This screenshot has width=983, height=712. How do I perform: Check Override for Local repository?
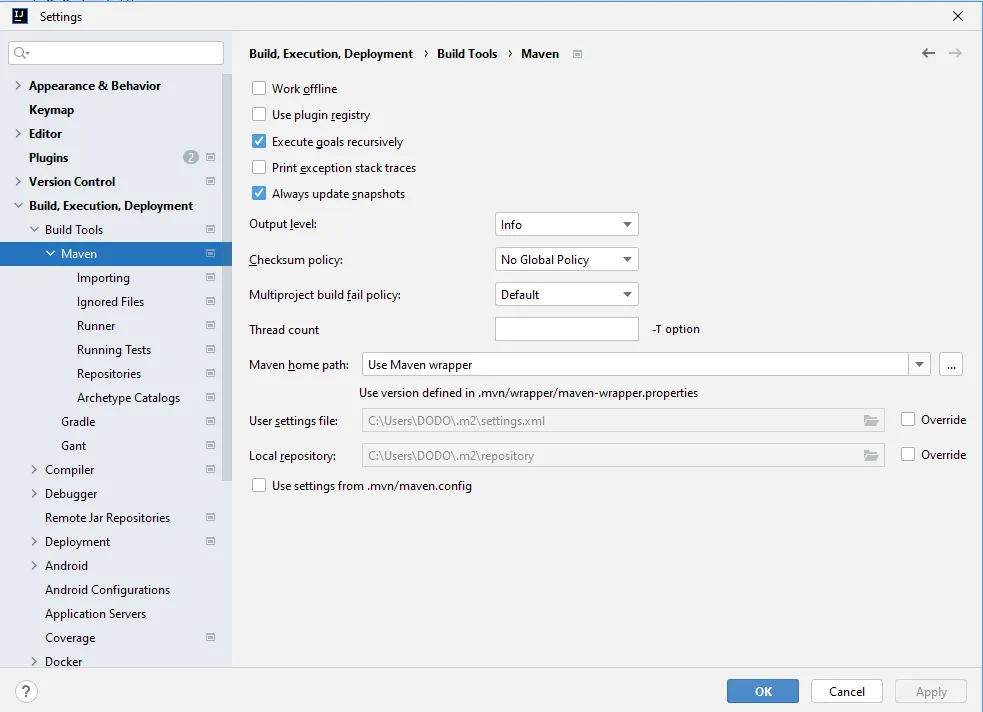point(908,454)
